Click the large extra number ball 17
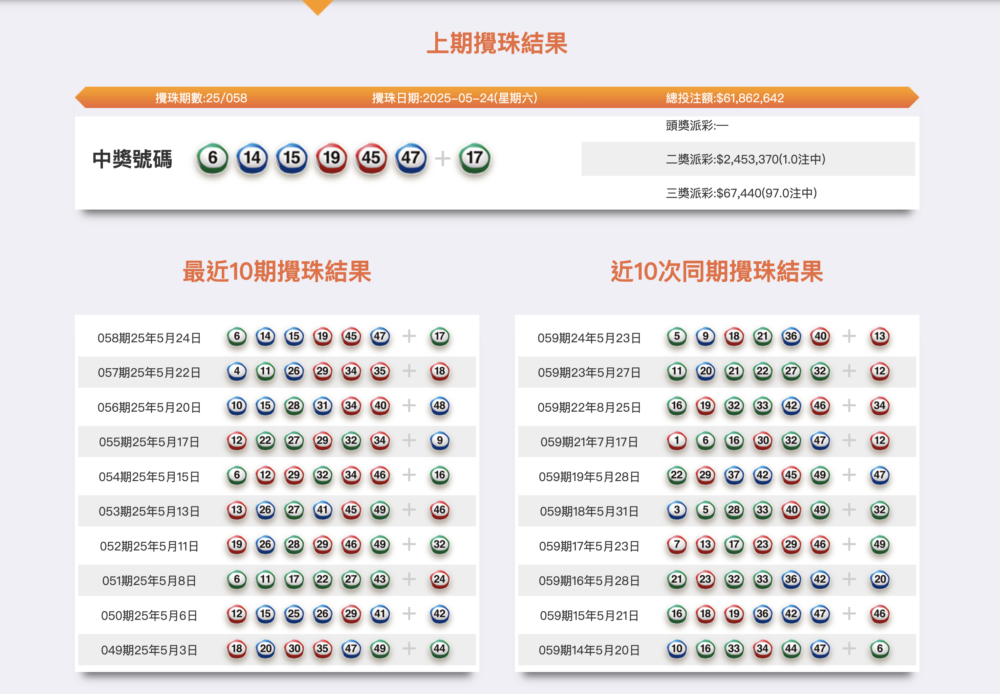The width and height of the screenshot is (1000, 694). point(475,158)
